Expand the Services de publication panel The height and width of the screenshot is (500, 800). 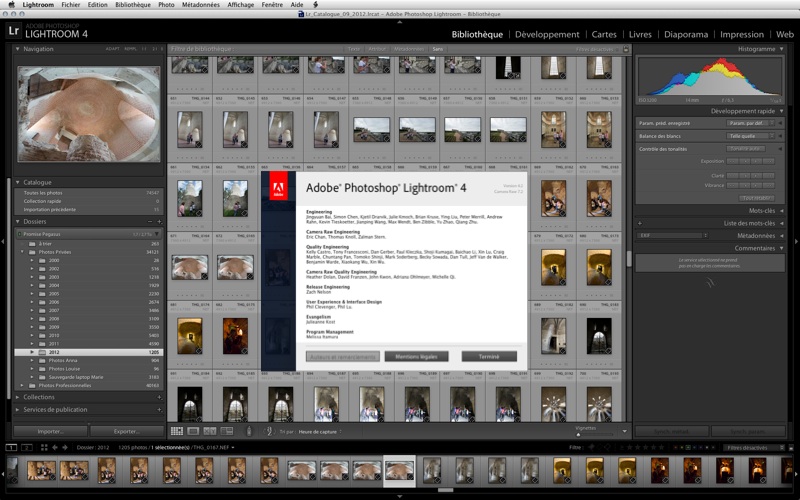[x=17, y=409]
